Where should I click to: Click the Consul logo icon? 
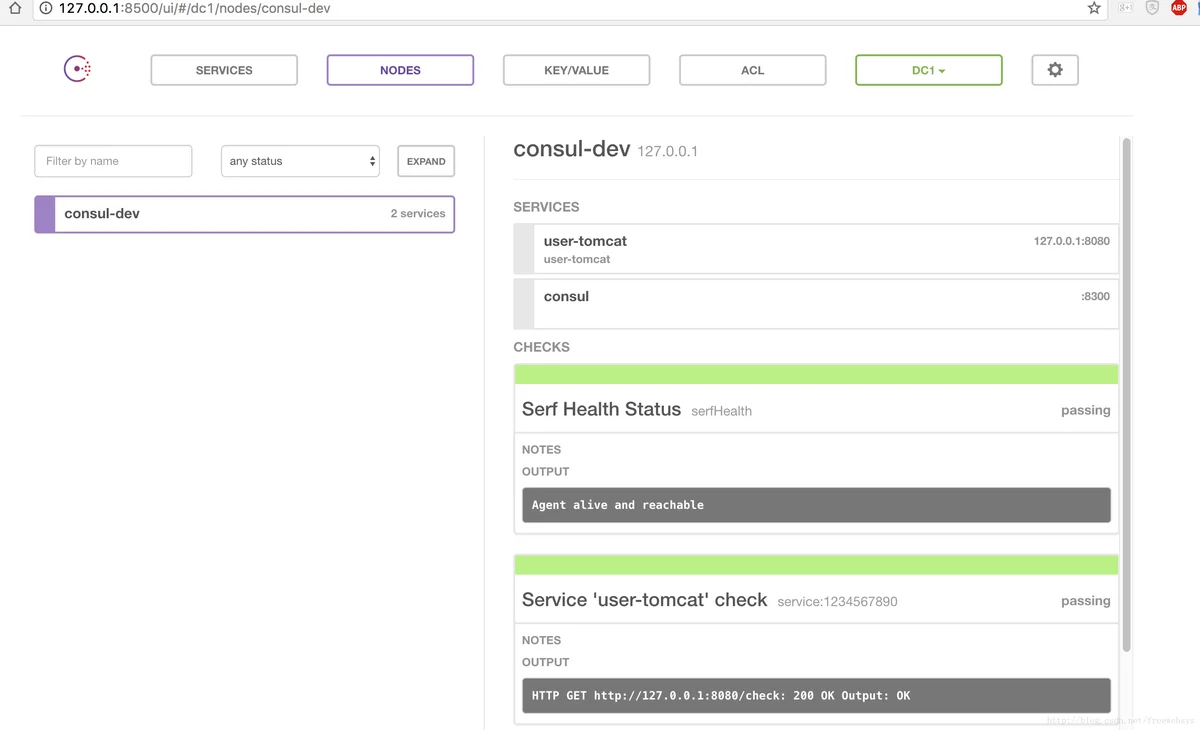click(77, 69)
